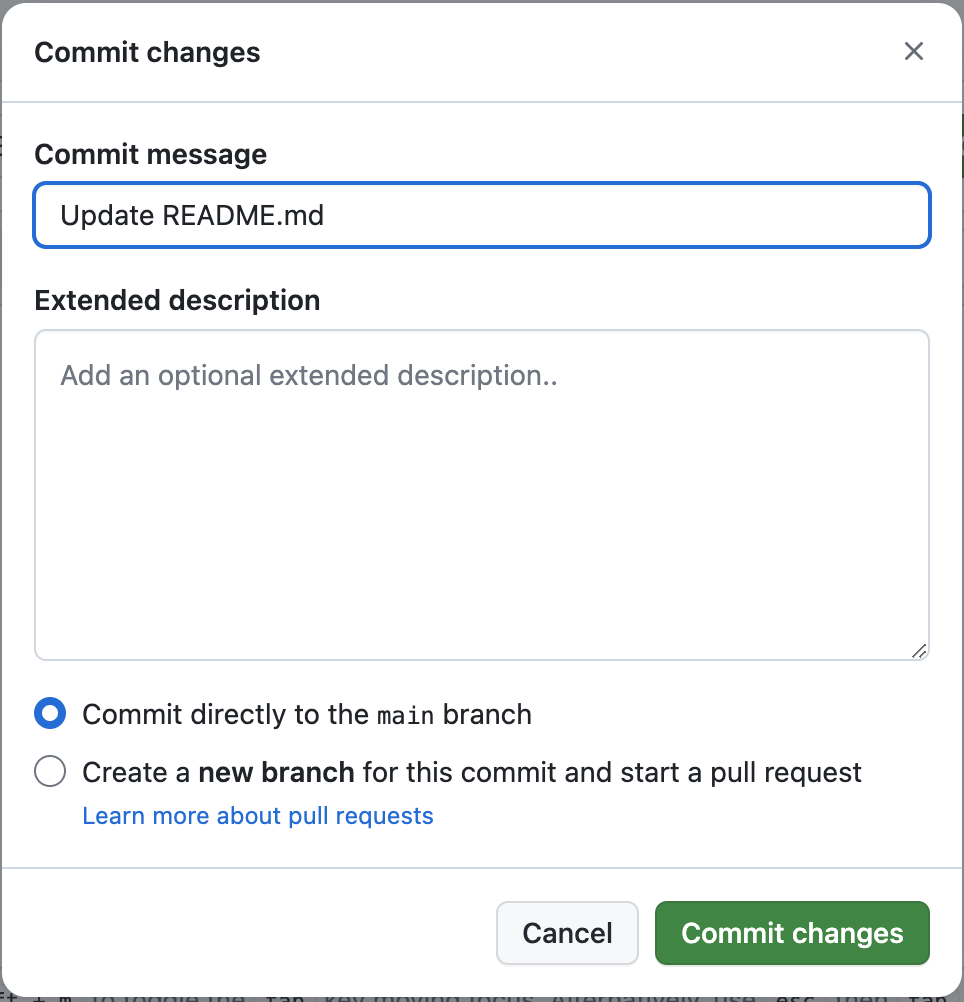
Task: Open Learn more about pull requests
Action: click(x=258, y=815)
